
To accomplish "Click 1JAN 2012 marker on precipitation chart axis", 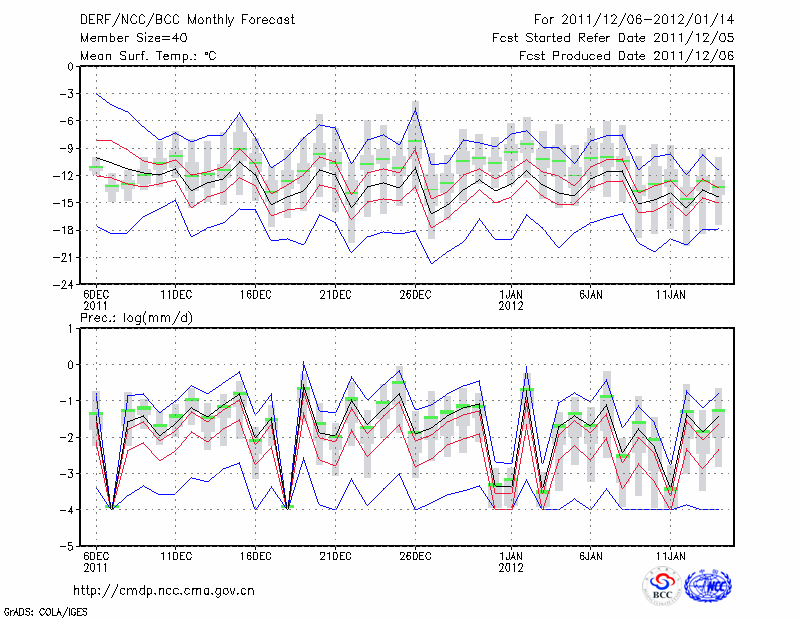I will click(511, 560).
